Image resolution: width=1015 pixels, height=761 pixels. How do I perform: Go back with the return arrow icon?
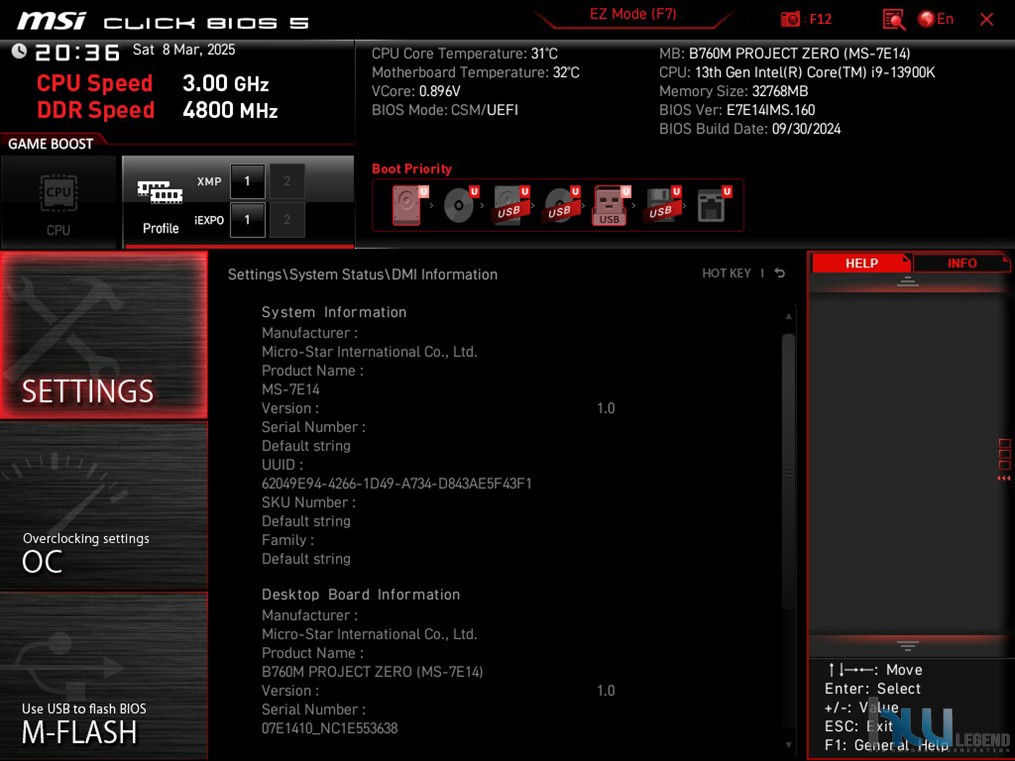pos(779,273)
